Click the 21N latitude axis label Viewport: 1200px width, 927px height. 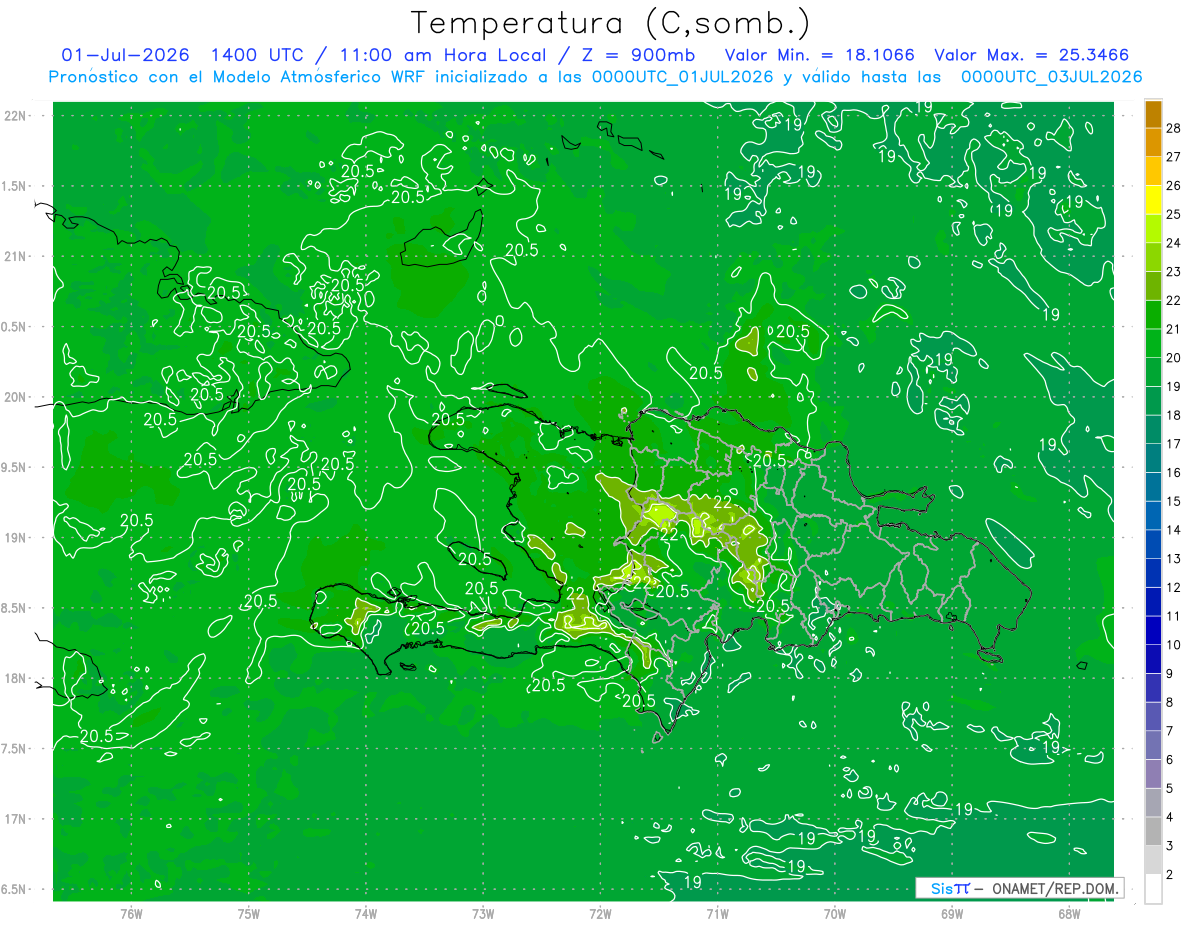coord(17,256)
